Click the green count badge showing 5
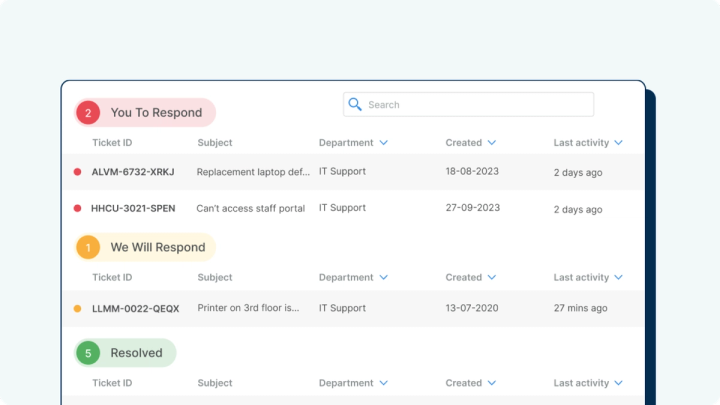The image size is (720, 405). pos(88,353)
